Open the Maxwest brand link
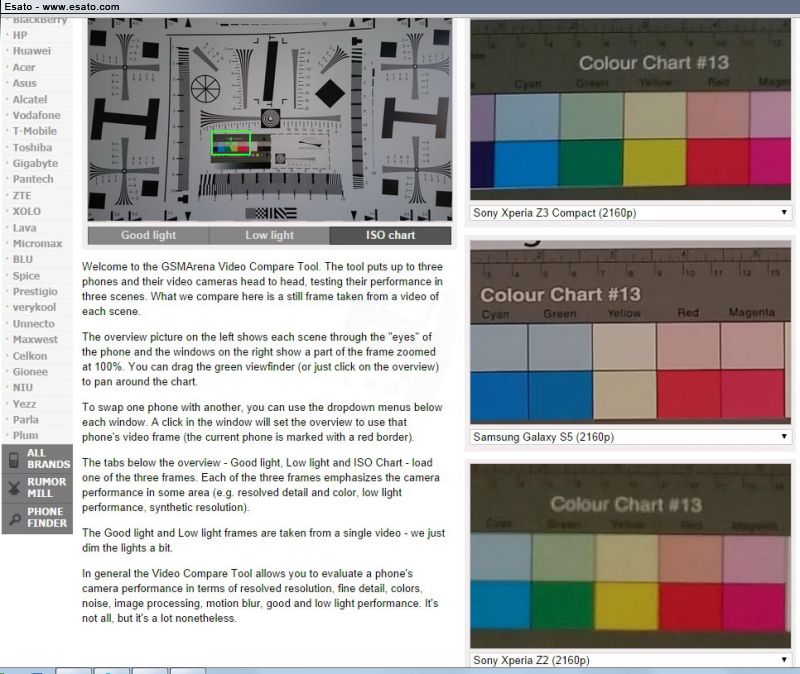The width and height of the screenshot is (800, 674). pyautogui.click(x=35, y=339)
